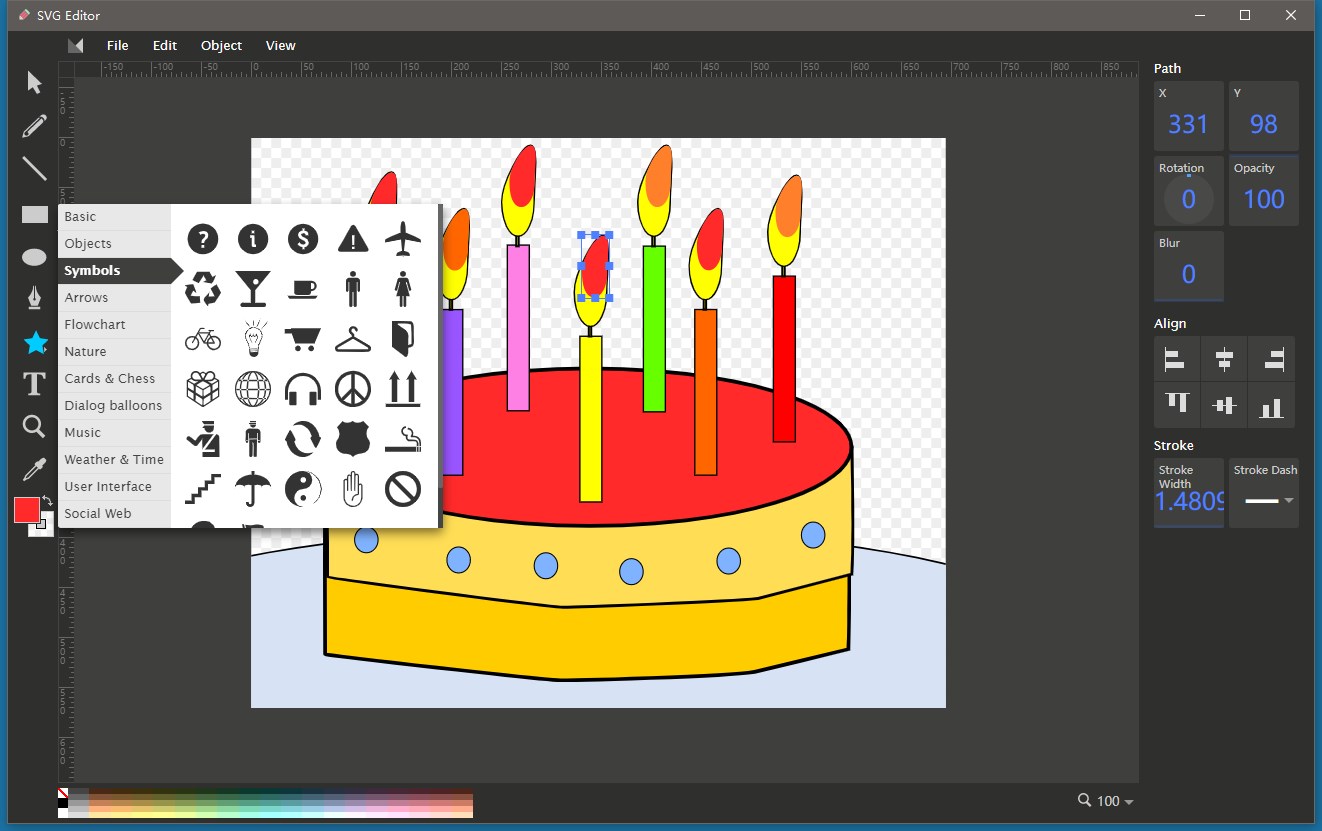The width and height of the screenshot is (1322, 831).
Task: Select the arrow selection tool
Action: pyautogui.click(x=33, y=81)
